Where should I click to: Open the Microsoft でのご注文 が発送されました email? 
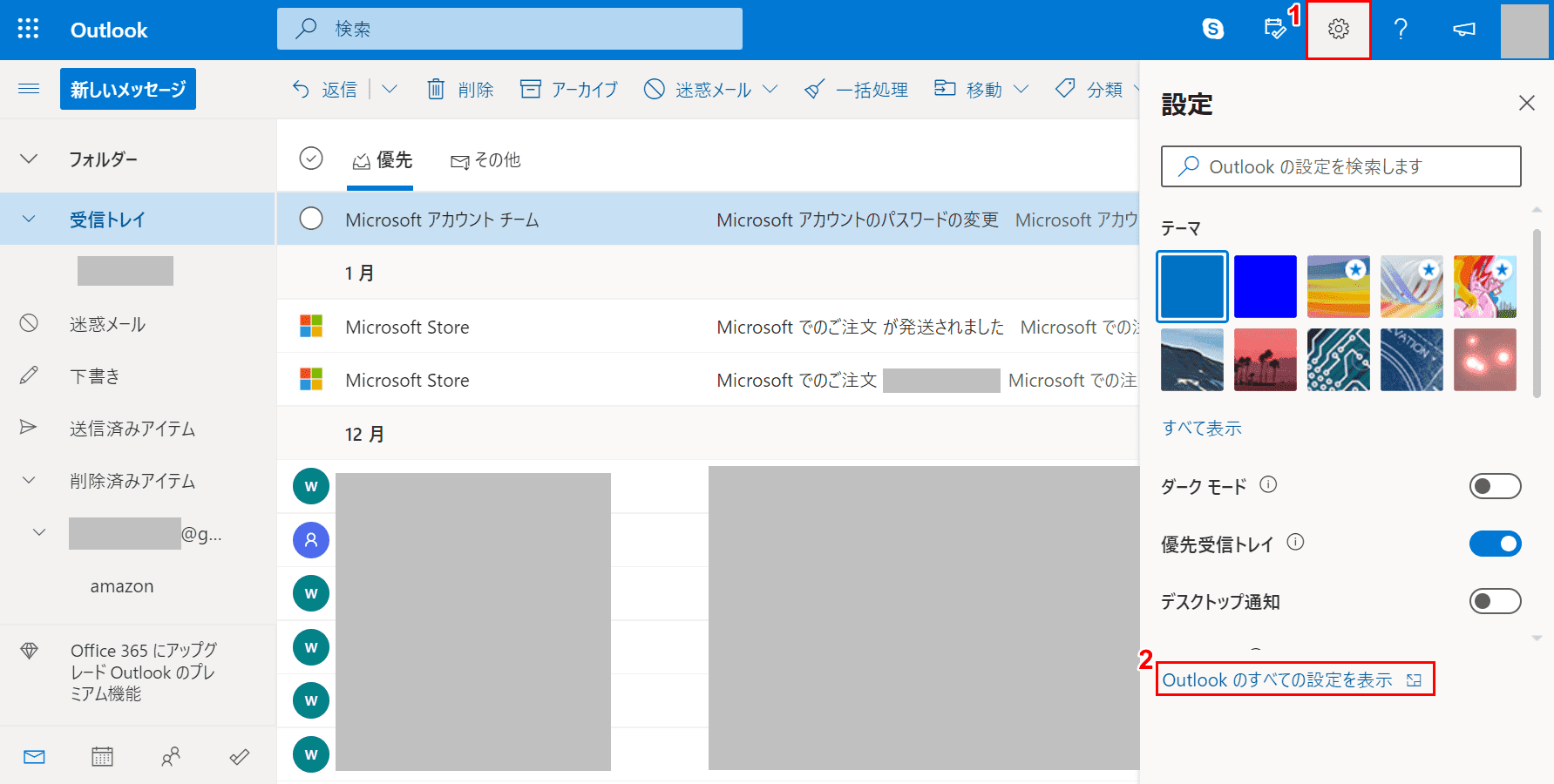point(708,327)
